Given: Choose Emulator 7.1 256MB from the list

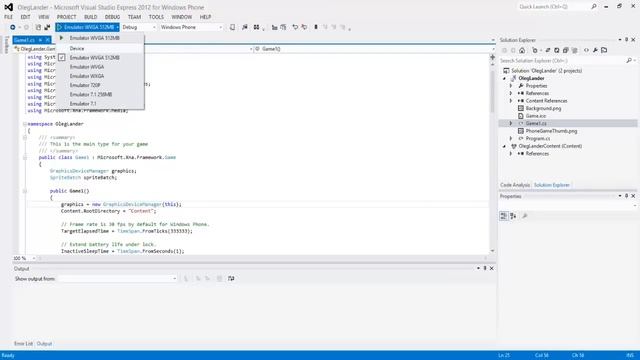Looking at the screenshot, I should tap(100, 95).
